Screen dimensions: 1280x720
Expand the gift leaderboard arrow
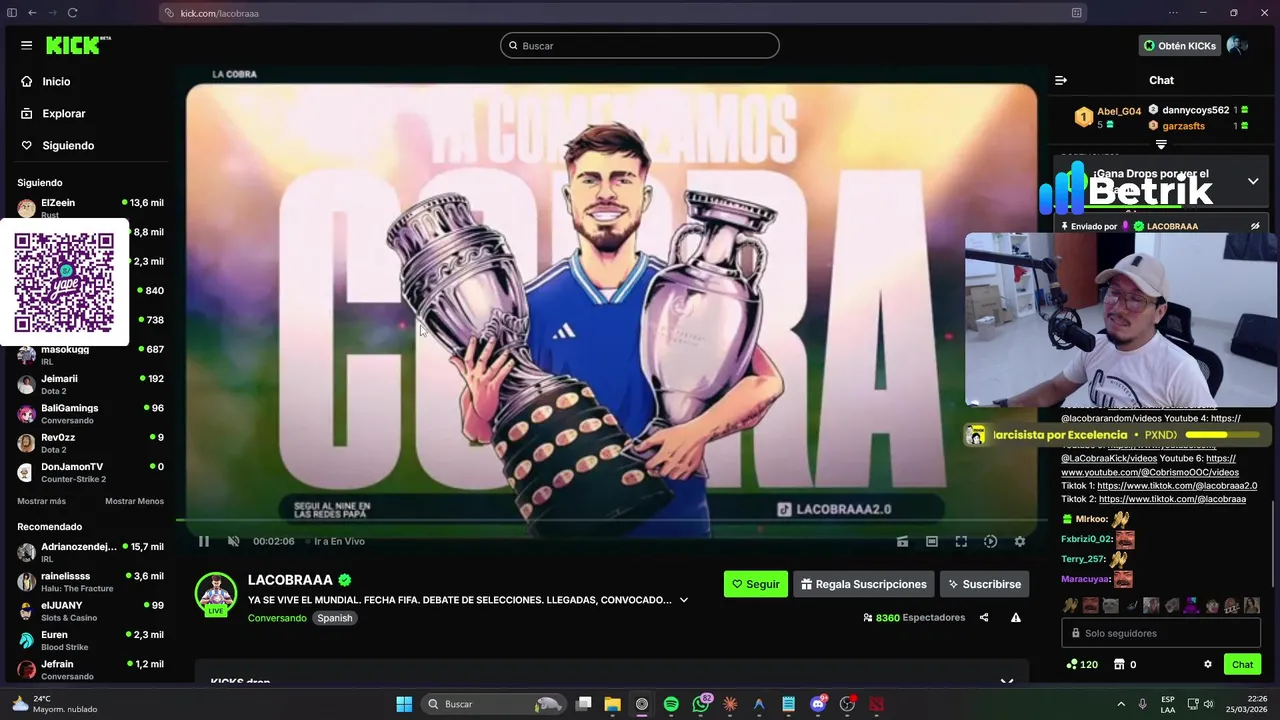(1161, 145)
